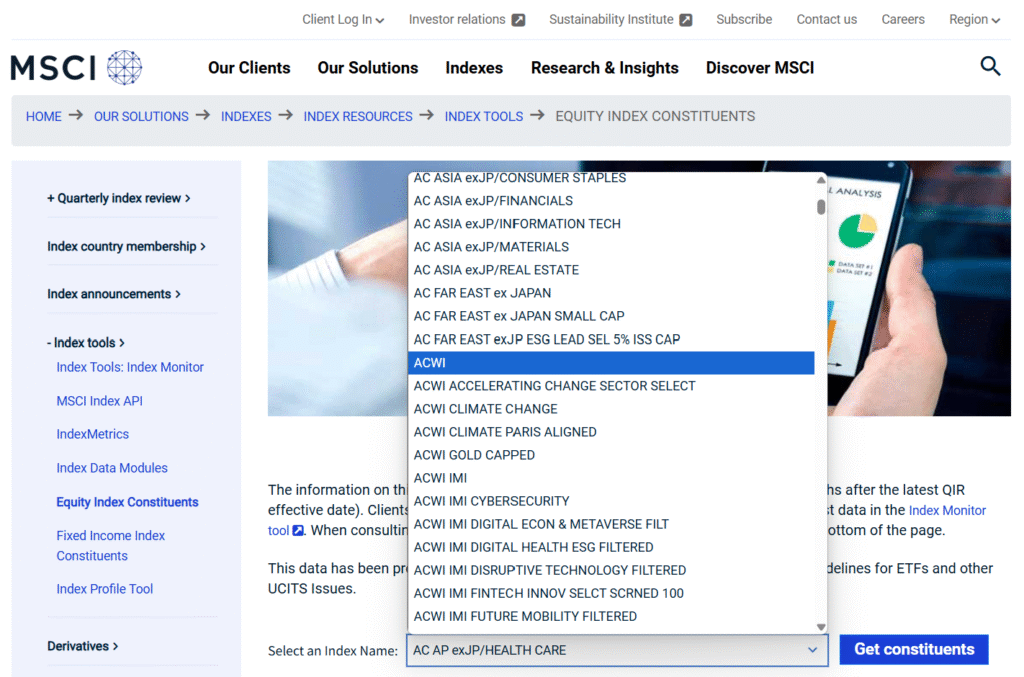Click external link icon beside Sustainability Institute
Screen dimensions: 1024x677
coord(686,20)
